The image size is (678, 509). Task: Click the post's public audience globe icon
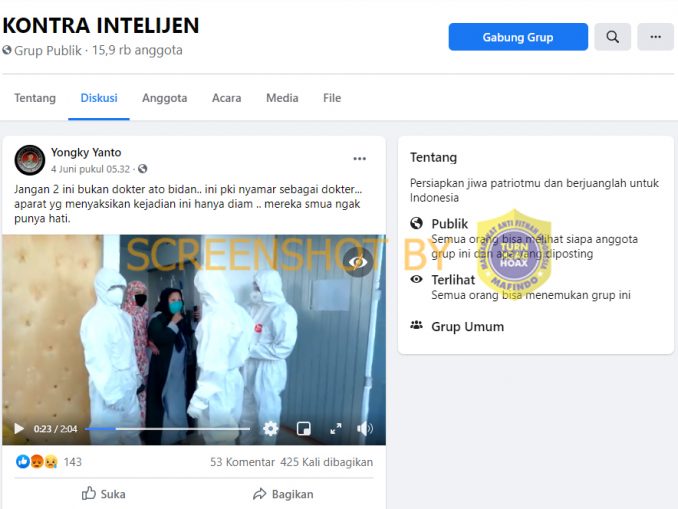142,169
